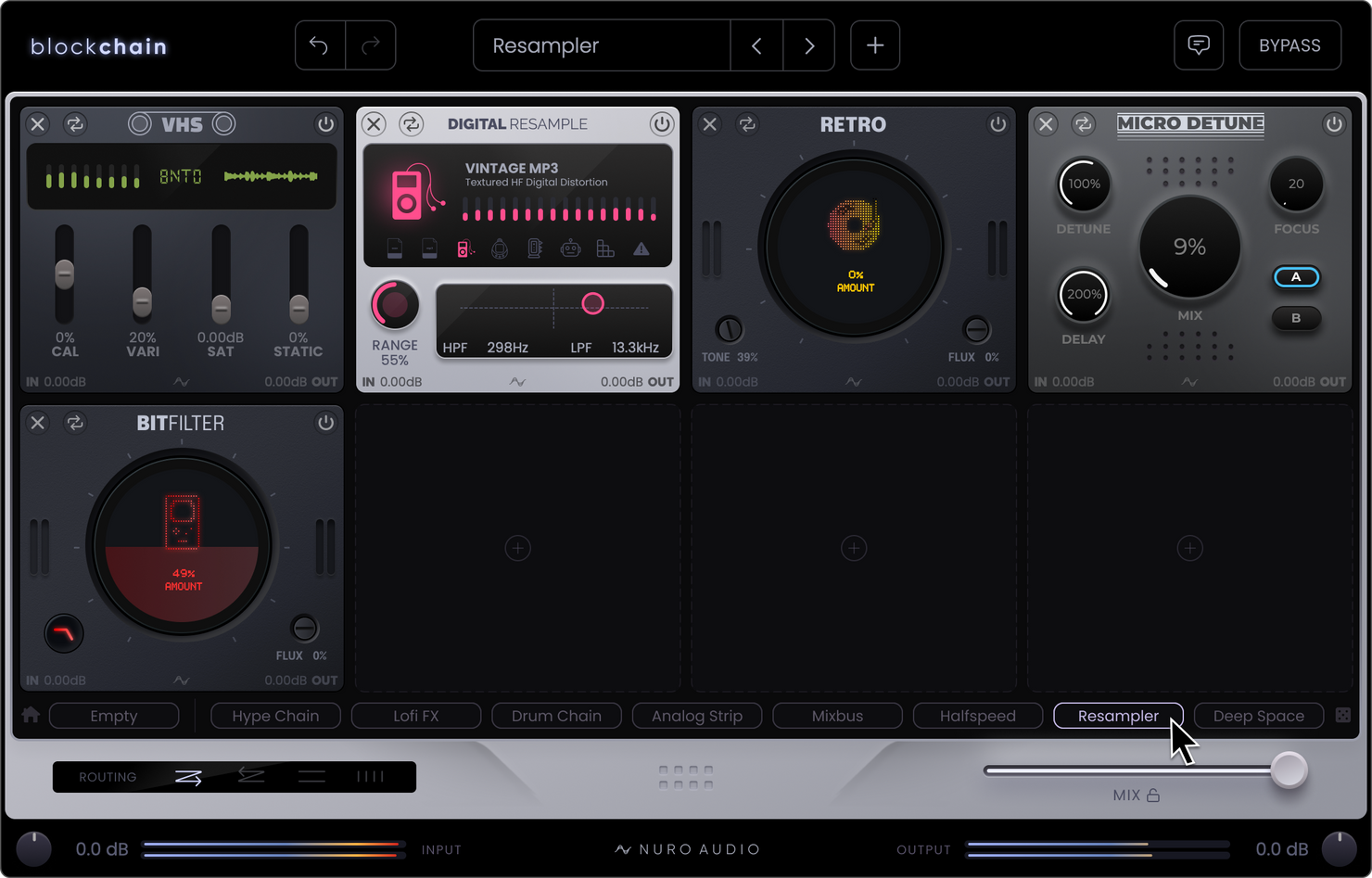Screen dimensions: 1372x878
Task: Swap the VHS module
Action: coord(75,123)
